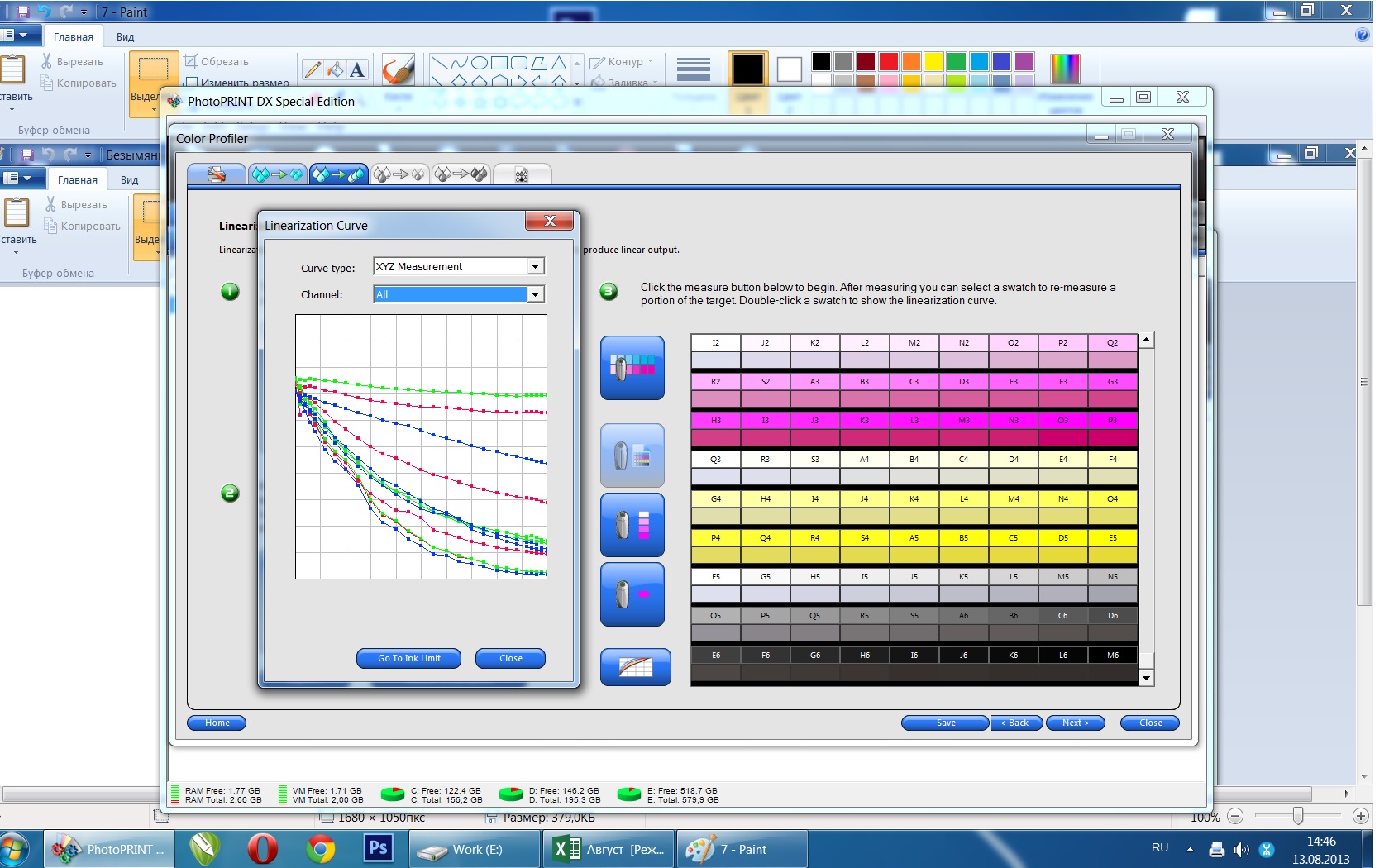1389x868 pixels.
Task: Select Color 1 black swatch in Paint
Action: click(747, 69)
